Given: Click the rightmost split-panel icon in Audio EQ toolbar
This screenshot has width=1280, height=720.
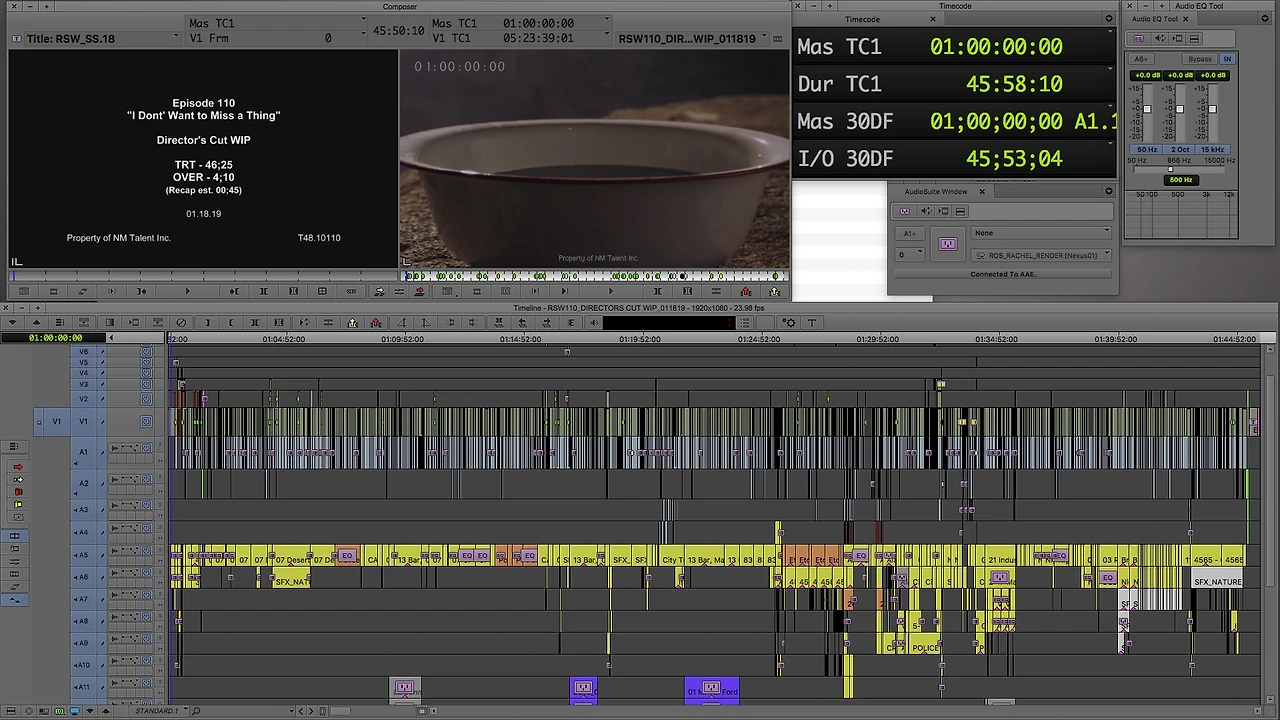Looking at the screenshot, I should (1194, 39).
